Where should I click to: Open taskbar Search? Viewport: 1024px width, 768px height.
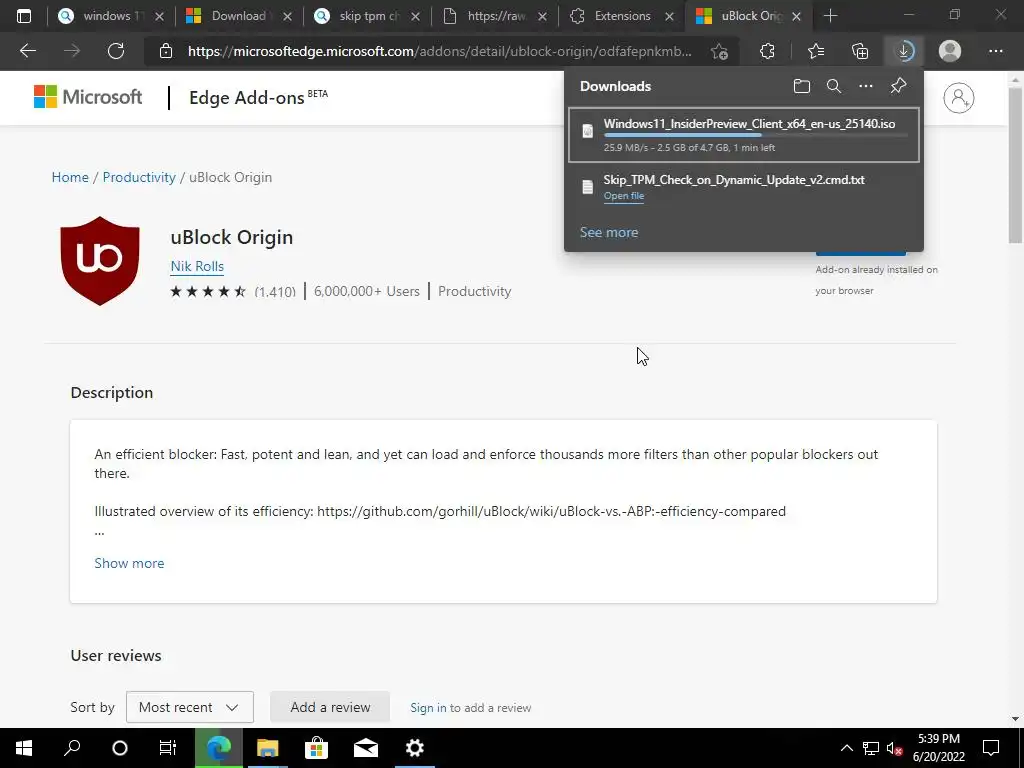(x=72, y=748)
